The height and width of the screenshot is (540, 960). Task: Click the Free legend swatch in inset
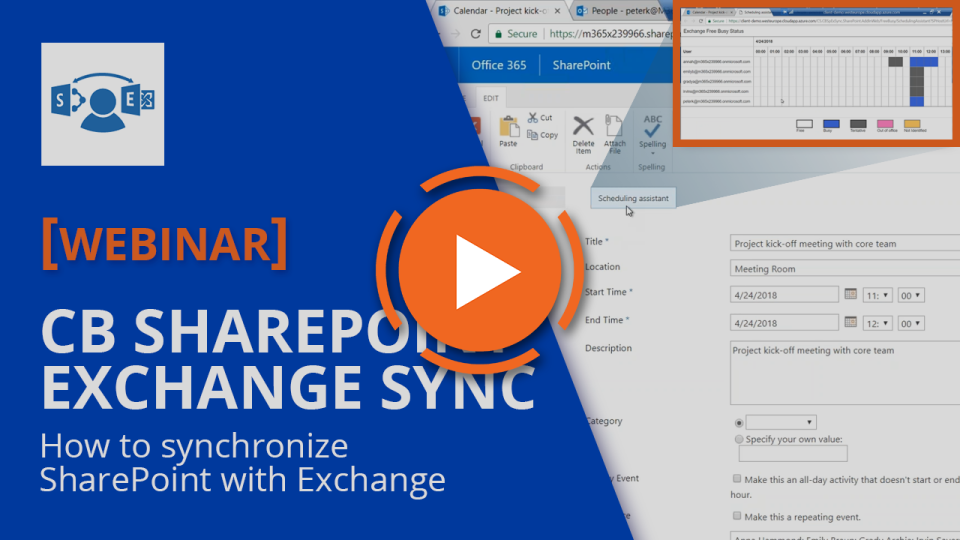(x=804, y=124)
